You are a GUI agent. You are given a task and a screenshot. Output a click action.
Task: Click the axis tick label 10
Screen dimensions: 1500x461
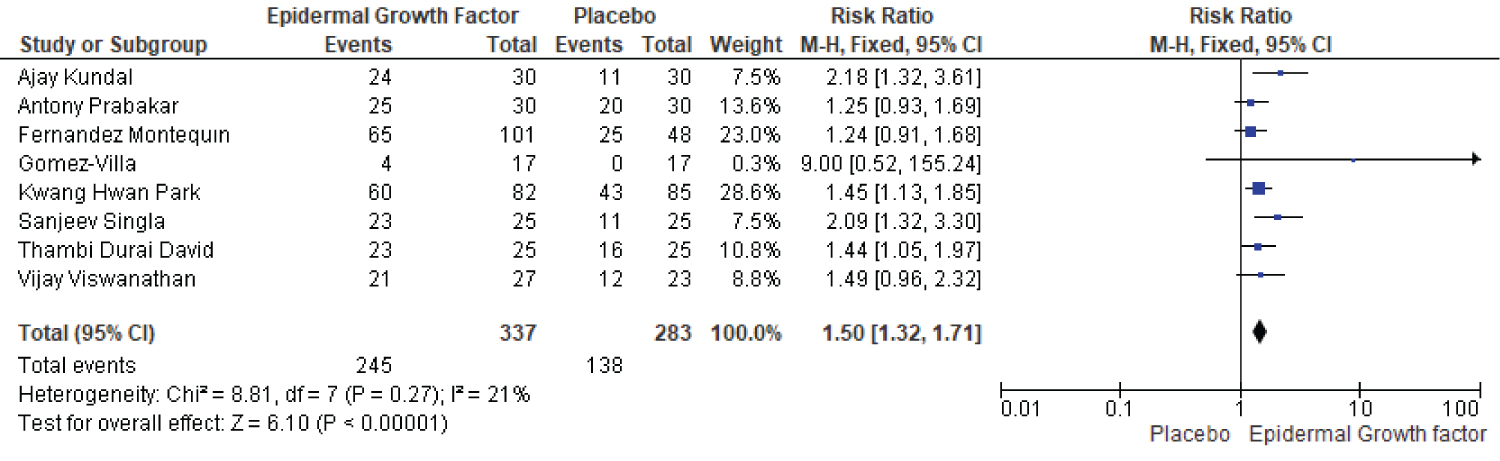pyautogui.click(x=1358, y=409)
